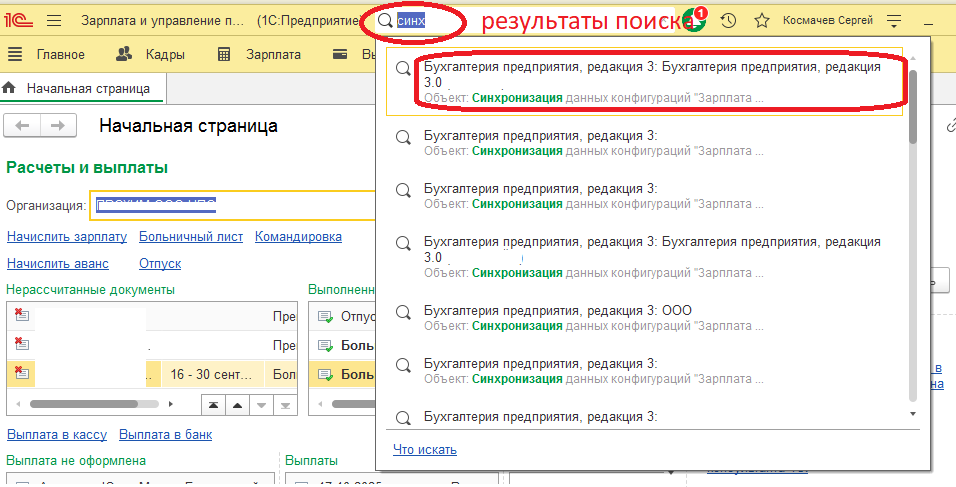Move to last row icon in the Нерассчитанные документы list

tap(285, 405)
